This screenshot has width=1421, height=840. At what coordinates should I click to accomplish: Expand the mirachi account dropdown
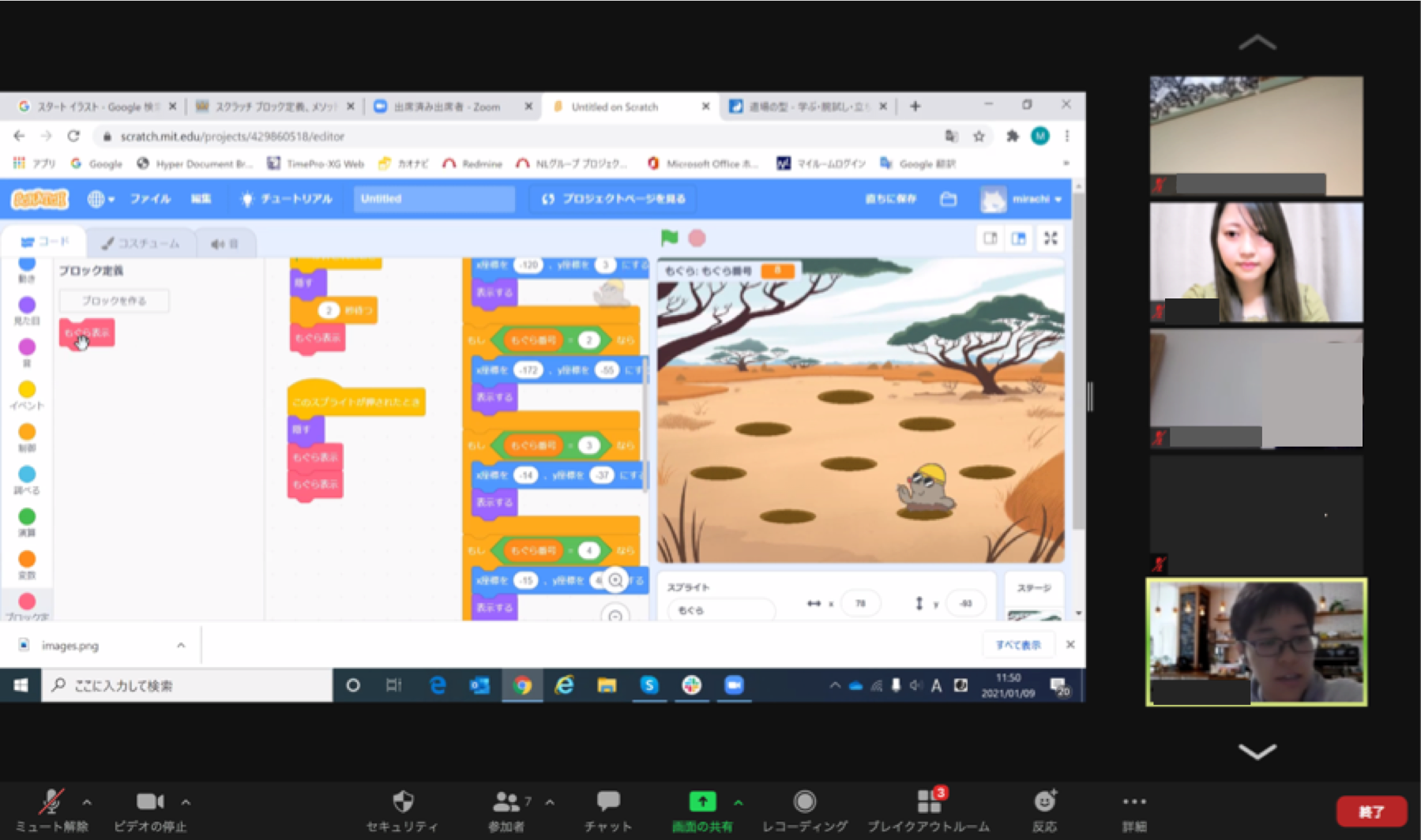coord(1021,199)
